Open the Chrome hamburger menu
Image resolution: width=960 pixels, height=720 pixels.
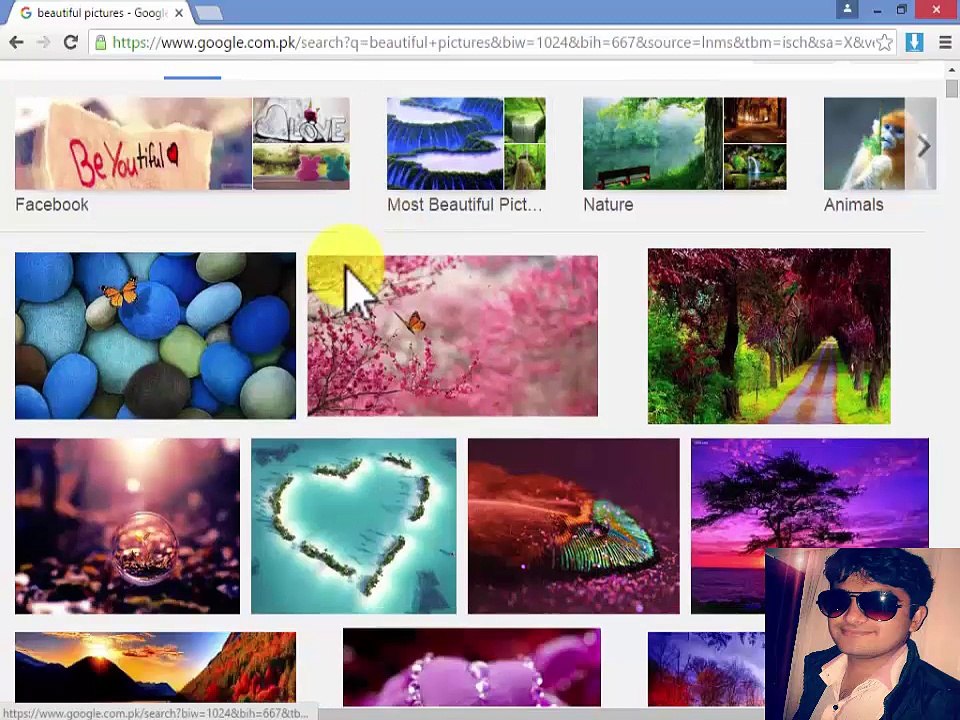click(945, 42)
